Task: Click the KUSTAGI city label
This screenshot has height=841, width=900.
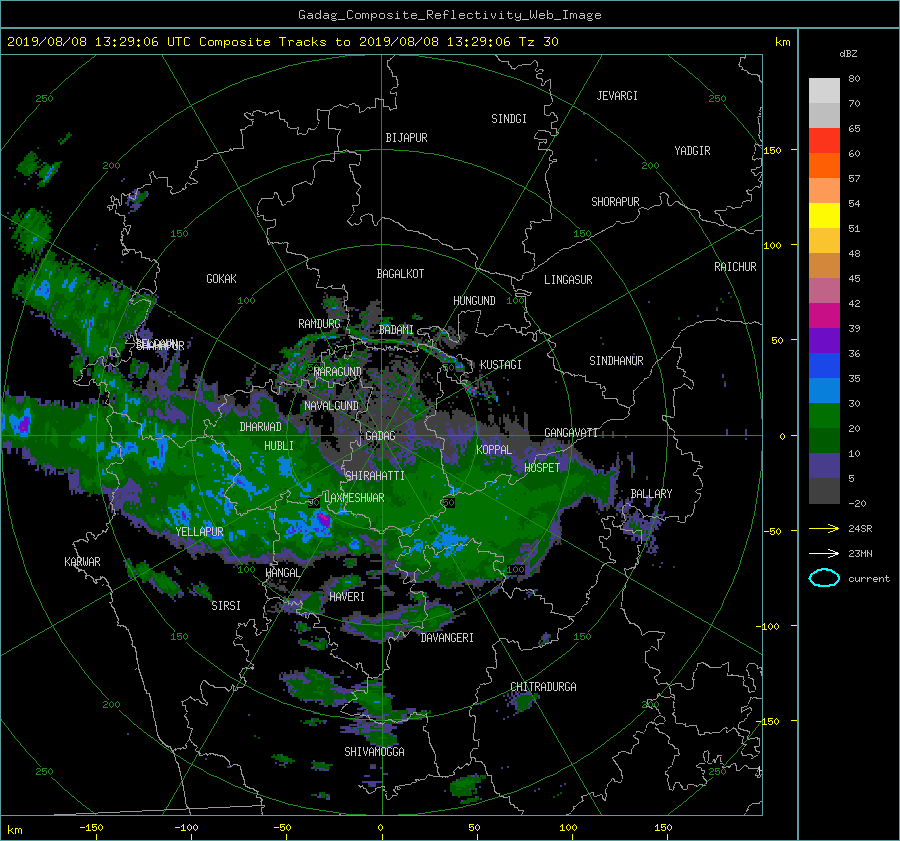Action: point(501,365)
